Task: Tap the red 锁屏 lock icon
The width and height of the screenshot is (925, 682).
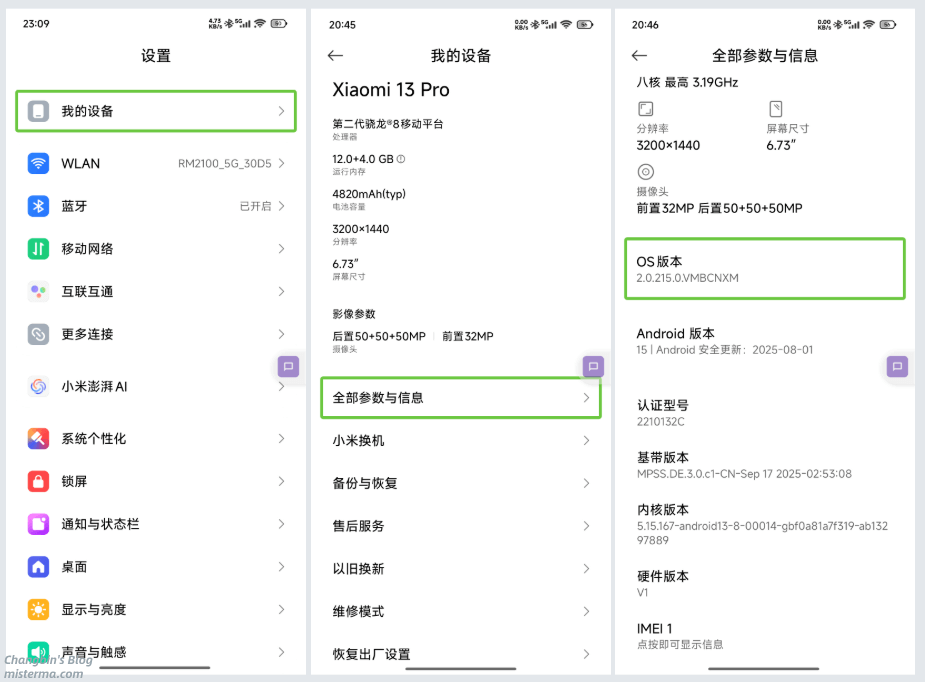Action: click(x=38, y=481)
